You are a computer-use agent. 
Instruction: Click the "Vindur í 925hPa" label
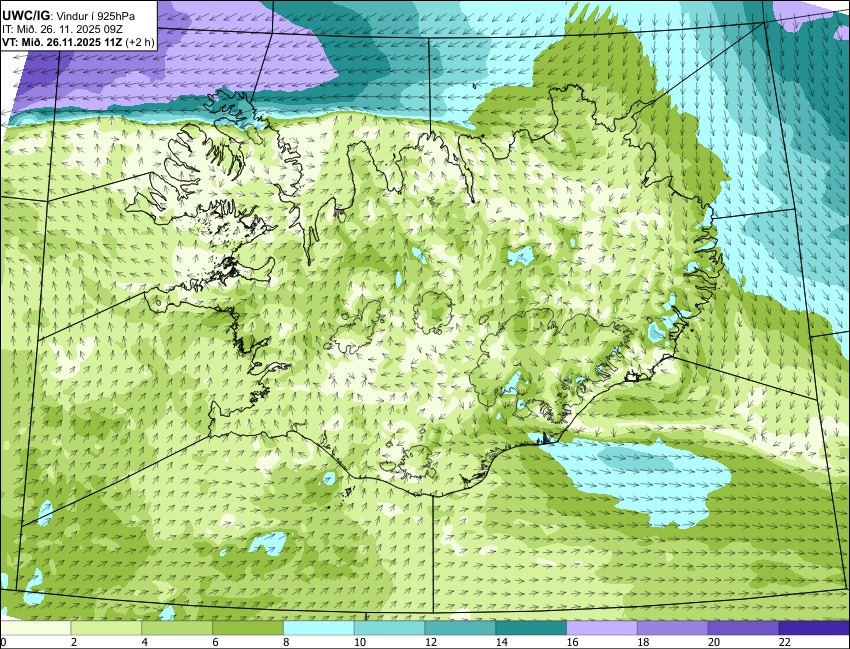click(96, 17)
